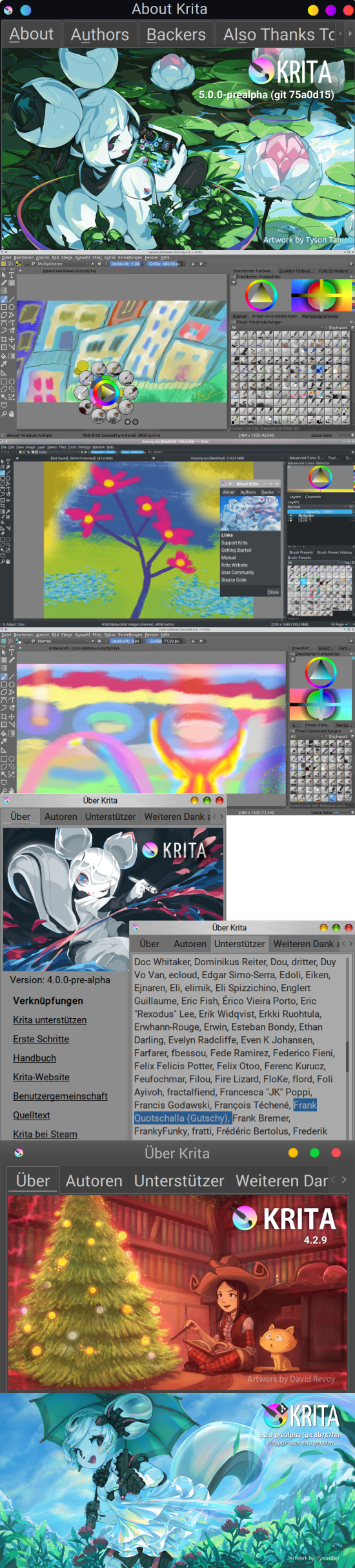Click Version: 4.0.0-pre-alpha text

coord(60,980)
